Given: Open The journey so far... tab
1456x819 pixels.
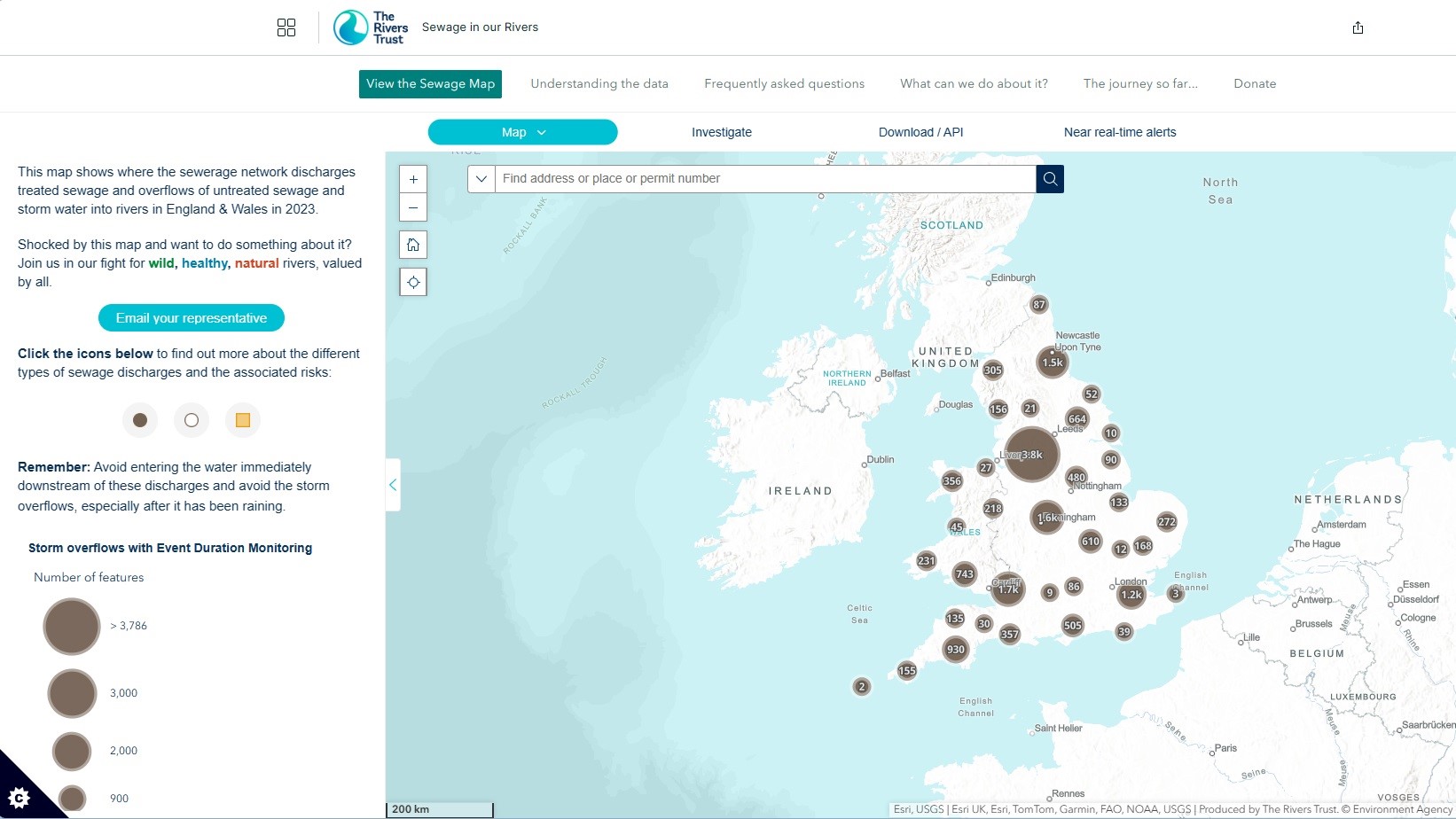Looking at the screenshot, I should pos(1140,84).
